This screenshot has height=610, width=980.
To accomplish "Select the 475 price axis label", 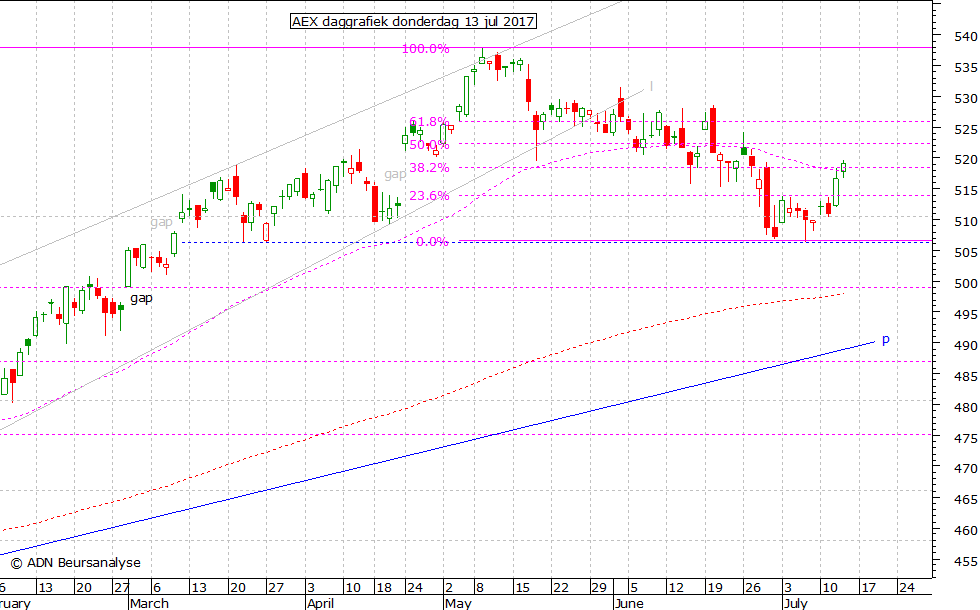I will coord(966,438).
